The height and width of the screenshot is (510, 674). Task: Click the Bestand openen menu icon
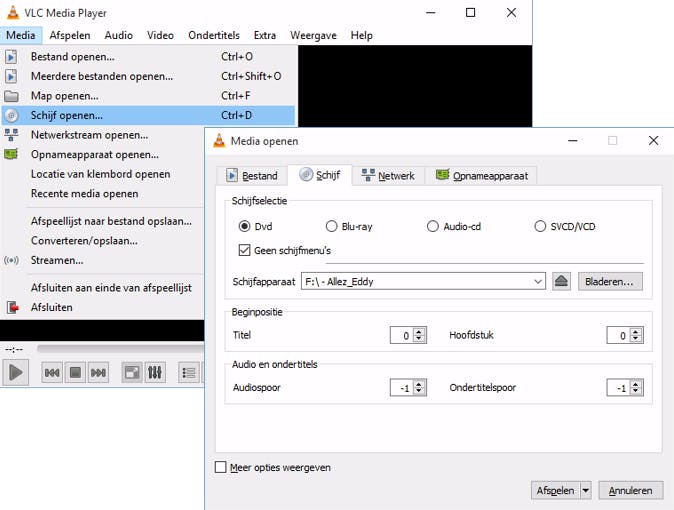(12, 57)
